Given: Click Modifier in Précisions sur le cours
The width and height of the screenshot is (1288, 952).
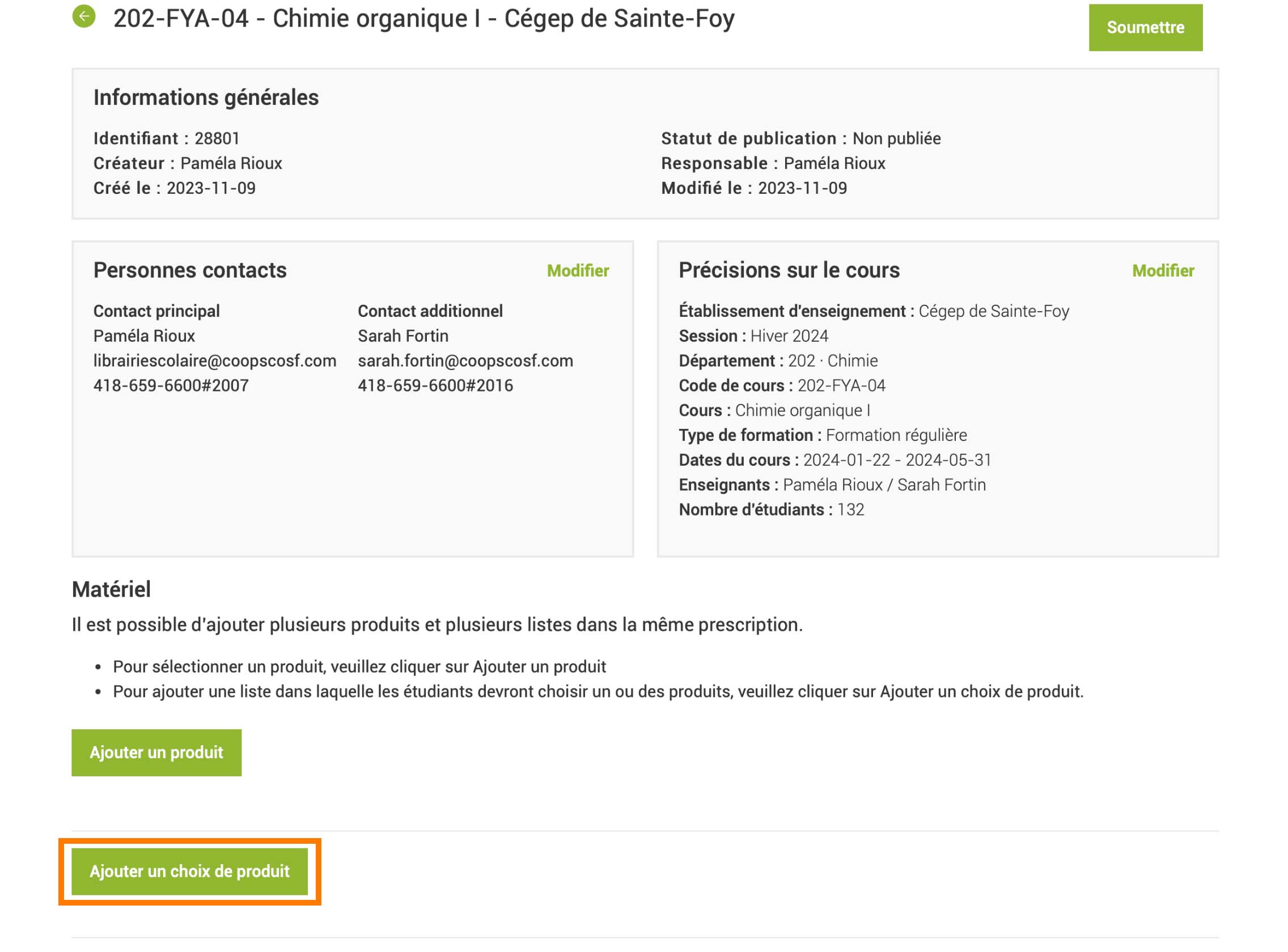Looking at the screenshot, I should coord(1162,271).
